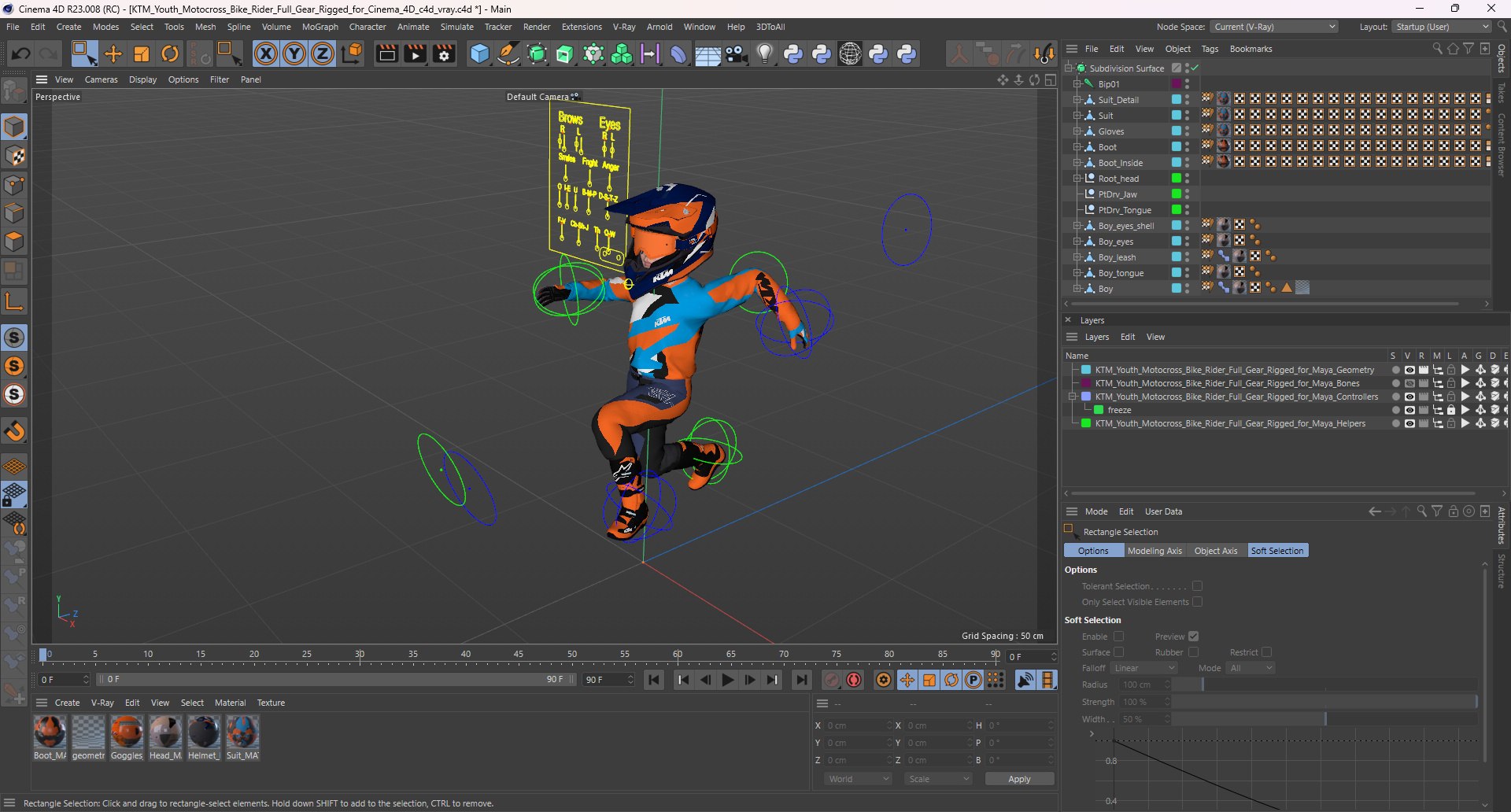Open the MoGraph menu
Screen dimensions: 1511x812
pyautogui.click(x=320, y=27)
